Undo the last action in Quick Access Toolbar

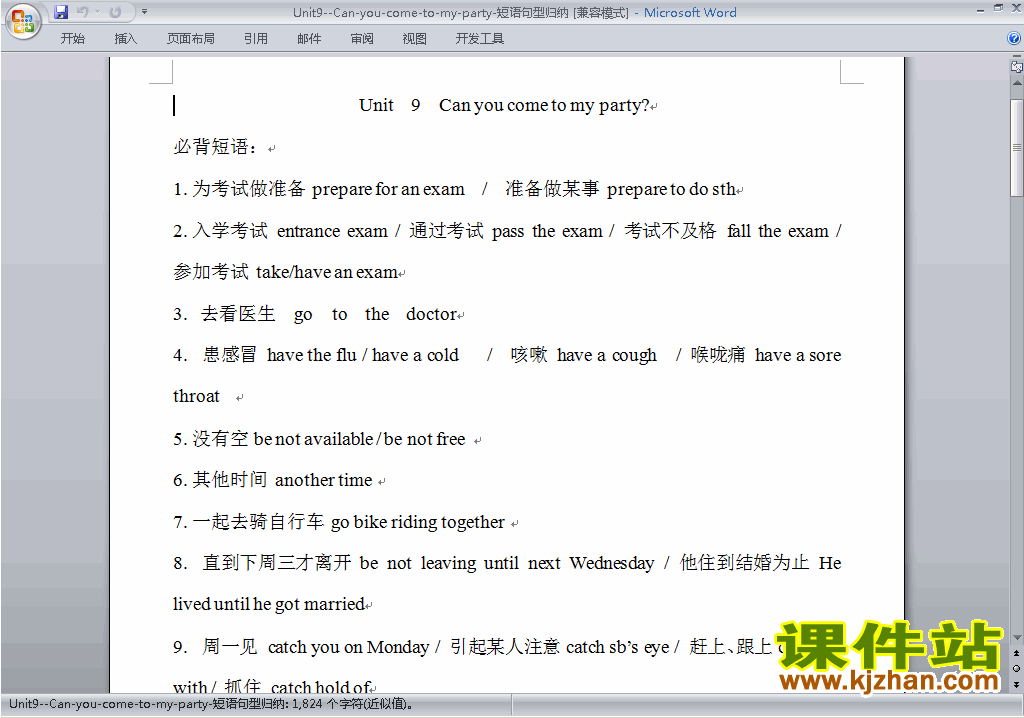point(82,12)
